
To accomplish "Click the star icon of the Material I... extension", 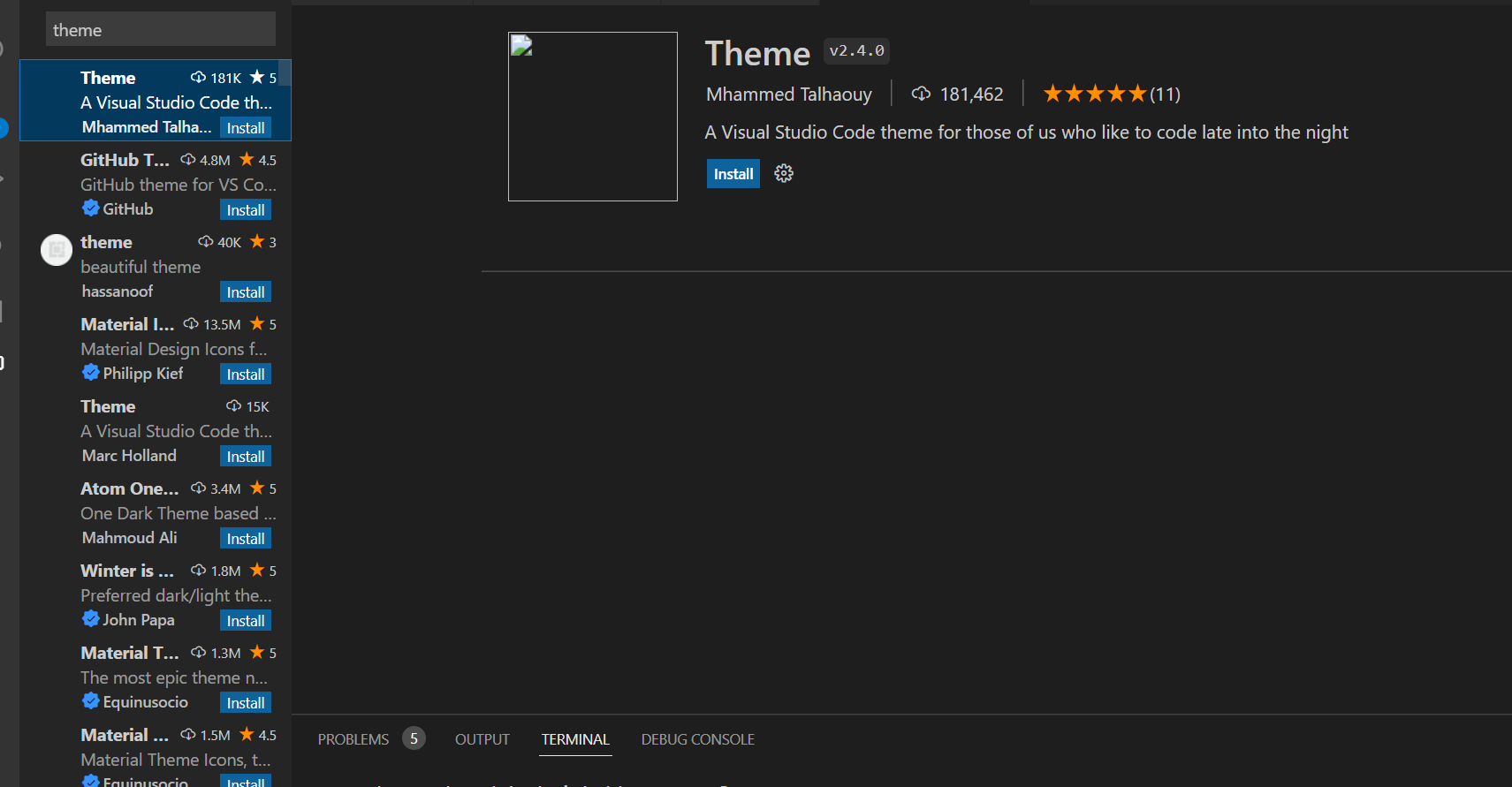I will coord(257,323).
